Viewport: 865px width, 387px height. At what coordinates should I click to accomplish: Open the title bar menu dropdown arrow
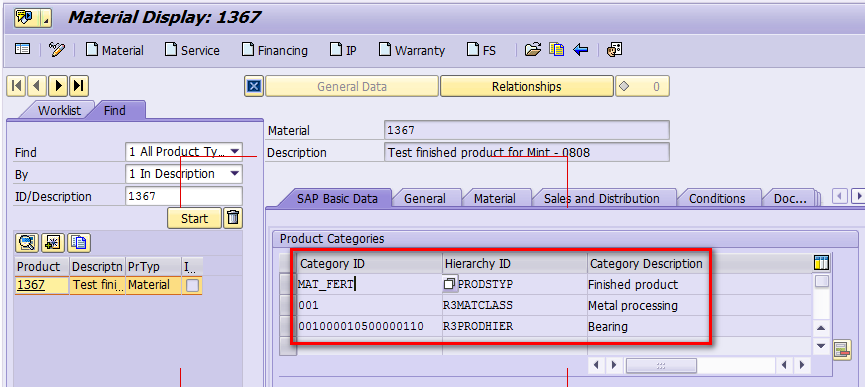coord(47,20)
